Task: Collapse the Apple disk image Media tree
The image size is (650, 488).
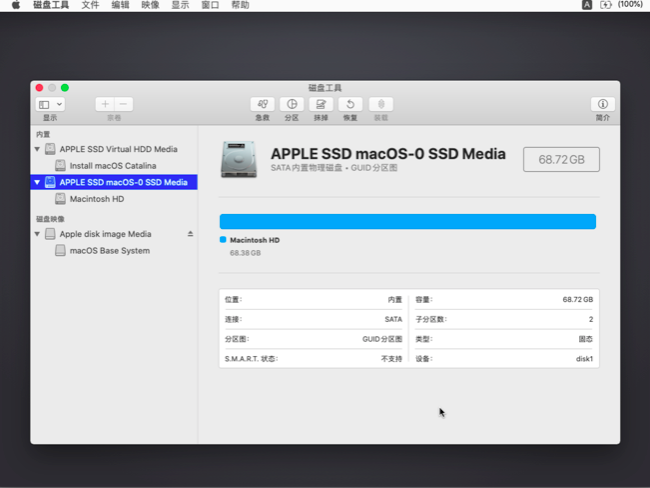Action: point(37,234)
